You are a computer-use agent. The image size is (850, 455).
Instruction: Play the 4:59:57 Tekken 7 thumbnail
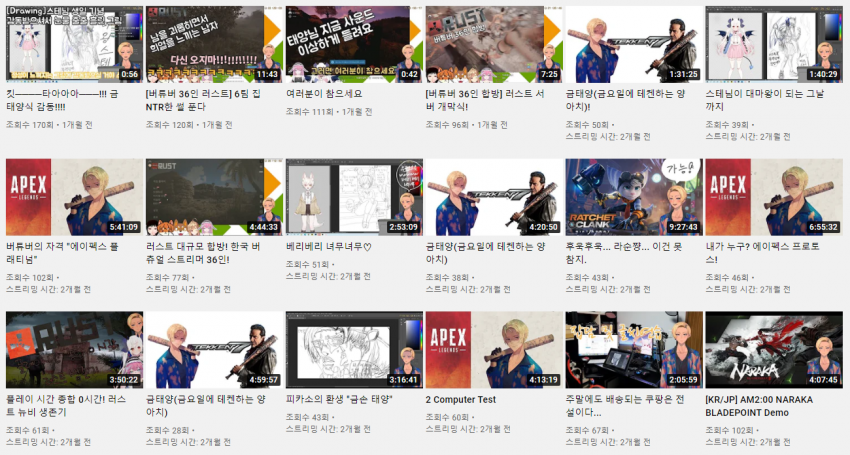tap(214, 350)
